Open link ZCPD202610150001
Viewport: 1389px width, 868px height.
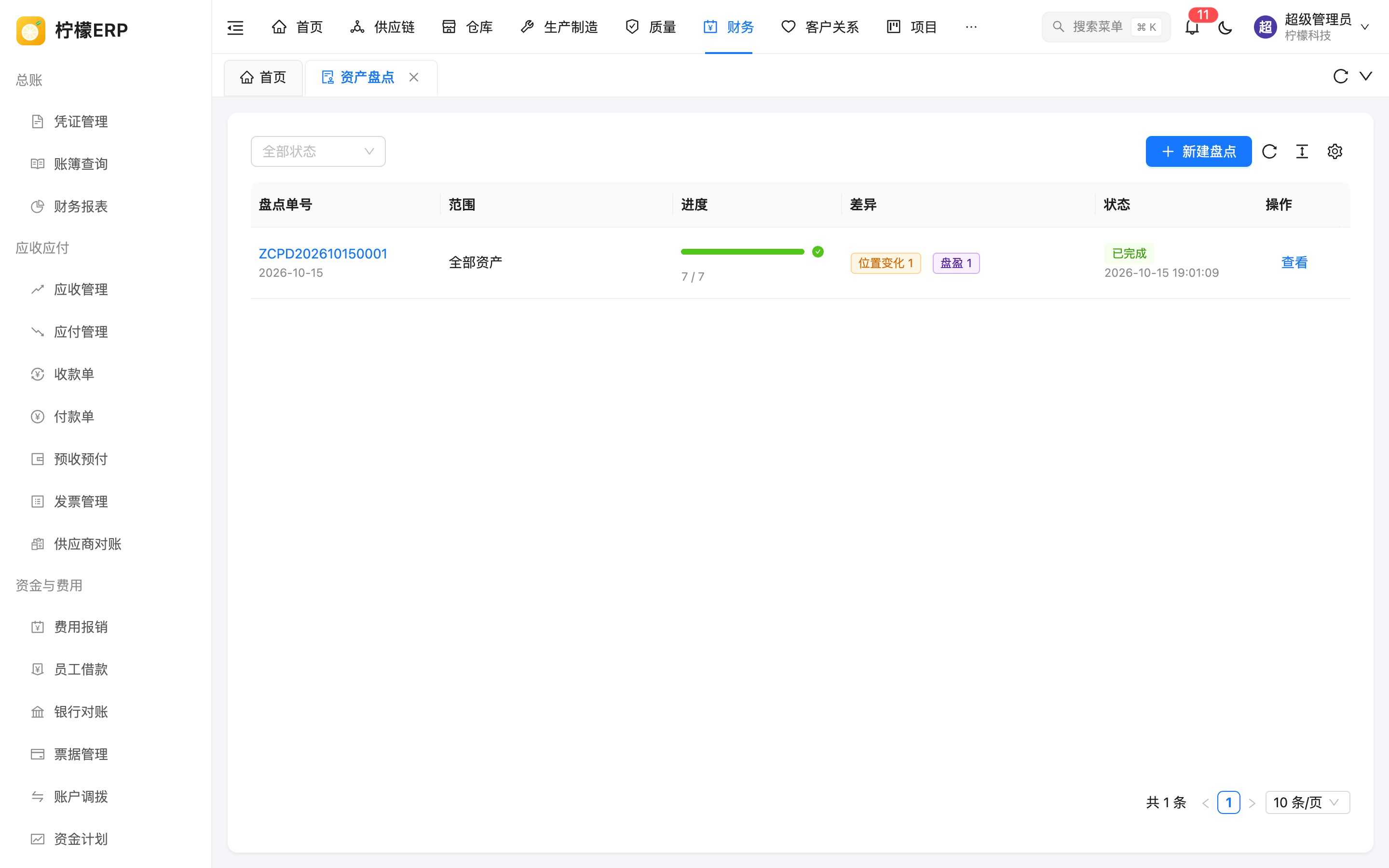[323, 254]
